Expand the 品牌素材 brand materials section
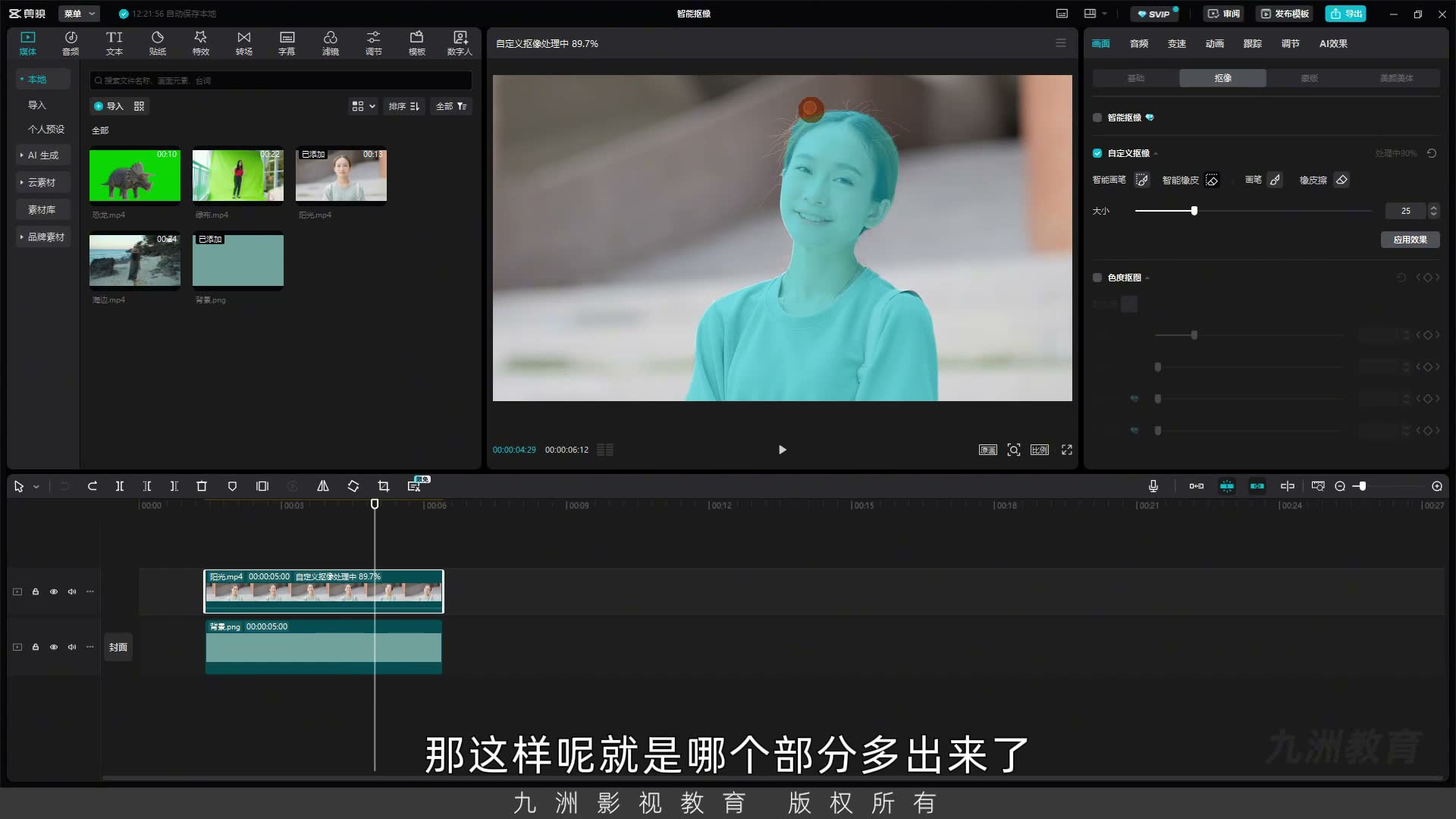1456x819 pixels. (42, 237)
